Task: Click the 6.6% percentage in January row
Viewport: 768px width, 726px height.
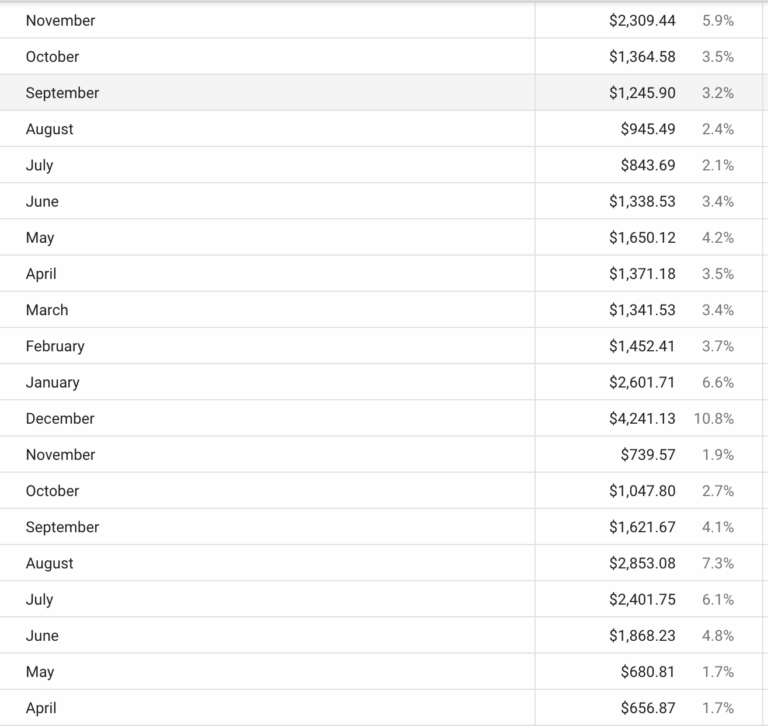Action: coord(718,382)
